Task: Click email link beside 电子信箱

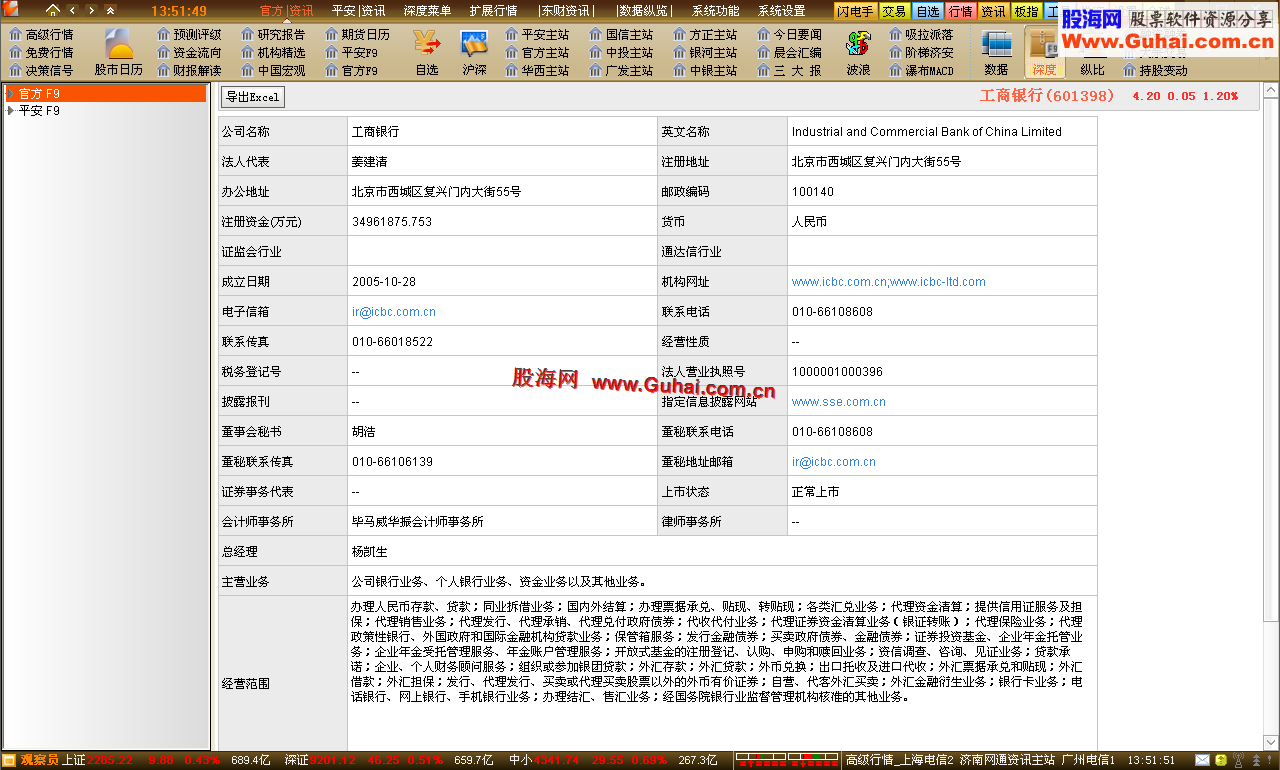Action: coord(393,312)
